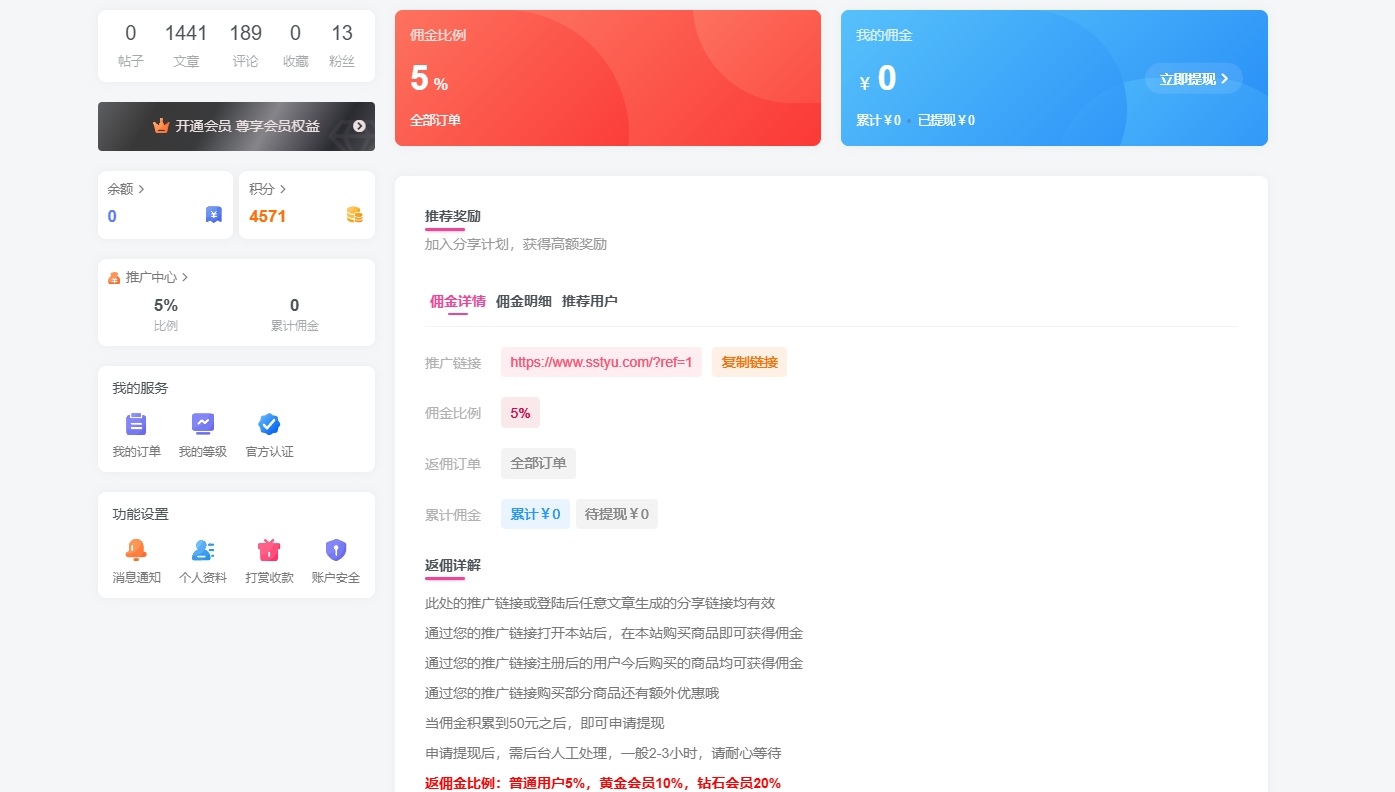Click the 立即提现 withdraw button
This screenshot has width=1395, height=792.
[1192, 77]
